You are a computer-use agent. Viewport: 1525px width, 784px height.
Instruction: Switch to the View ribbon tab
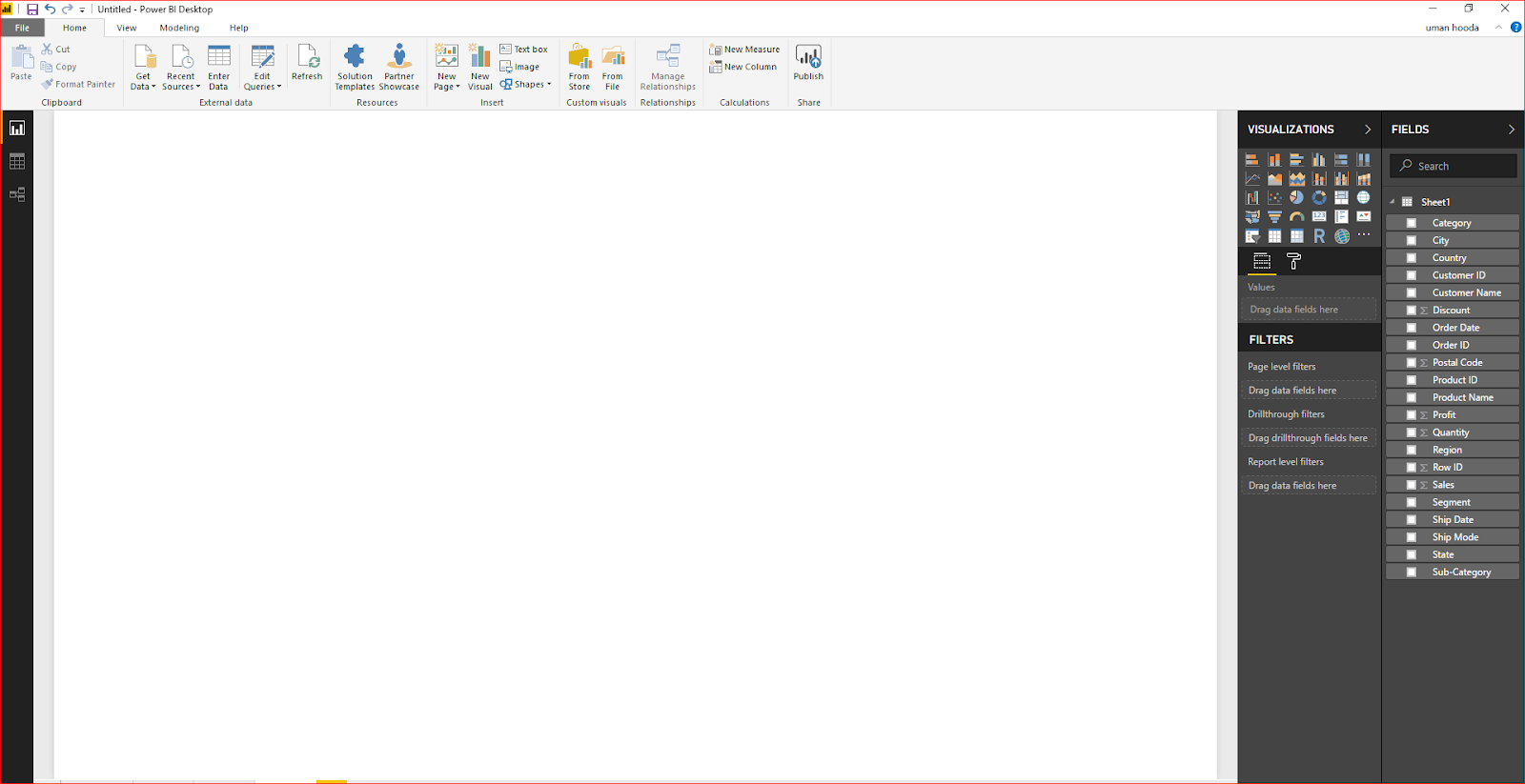coord(127,28)
